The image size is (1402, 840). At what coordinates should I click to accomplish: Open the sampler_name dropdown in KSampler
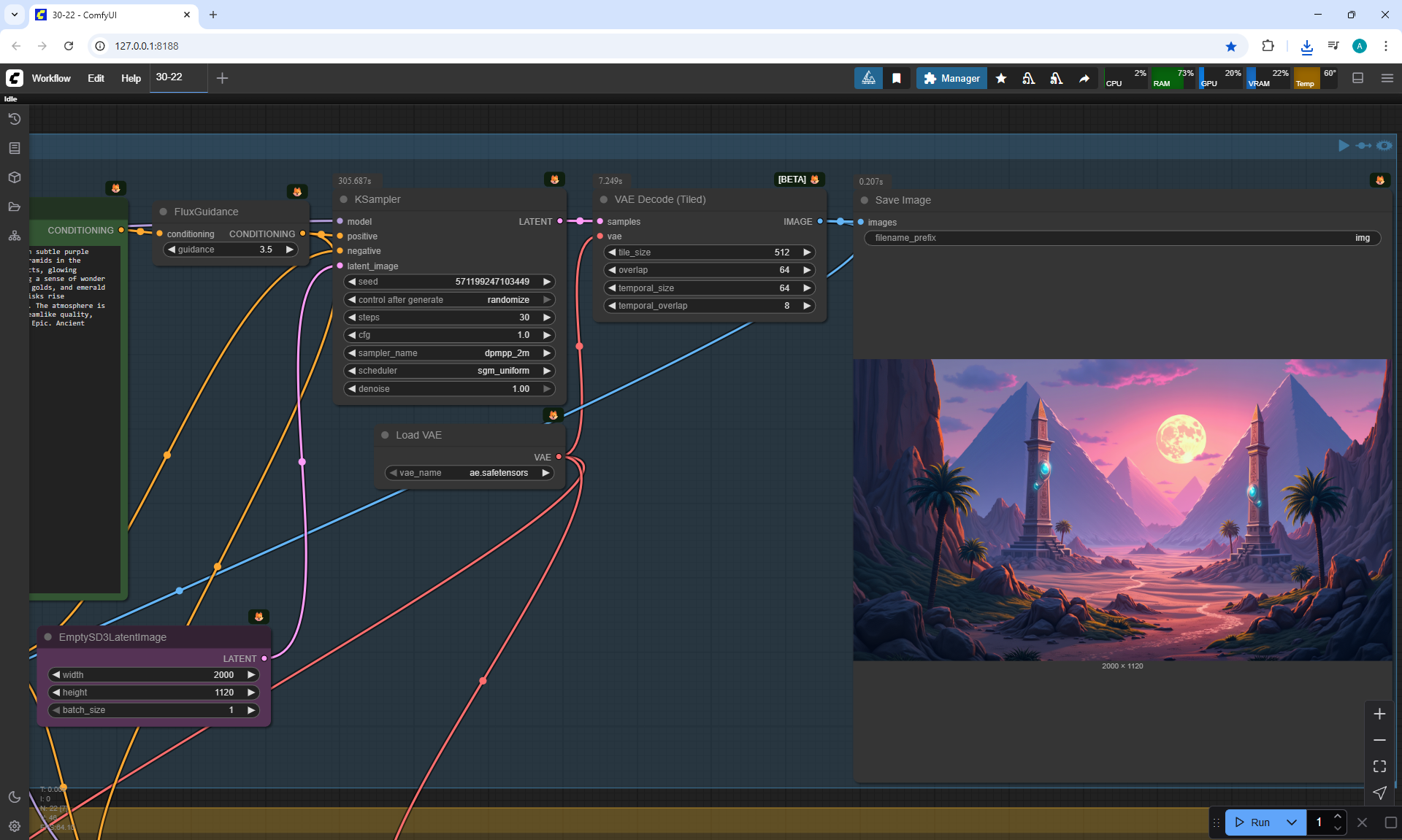tap(449, 353)
